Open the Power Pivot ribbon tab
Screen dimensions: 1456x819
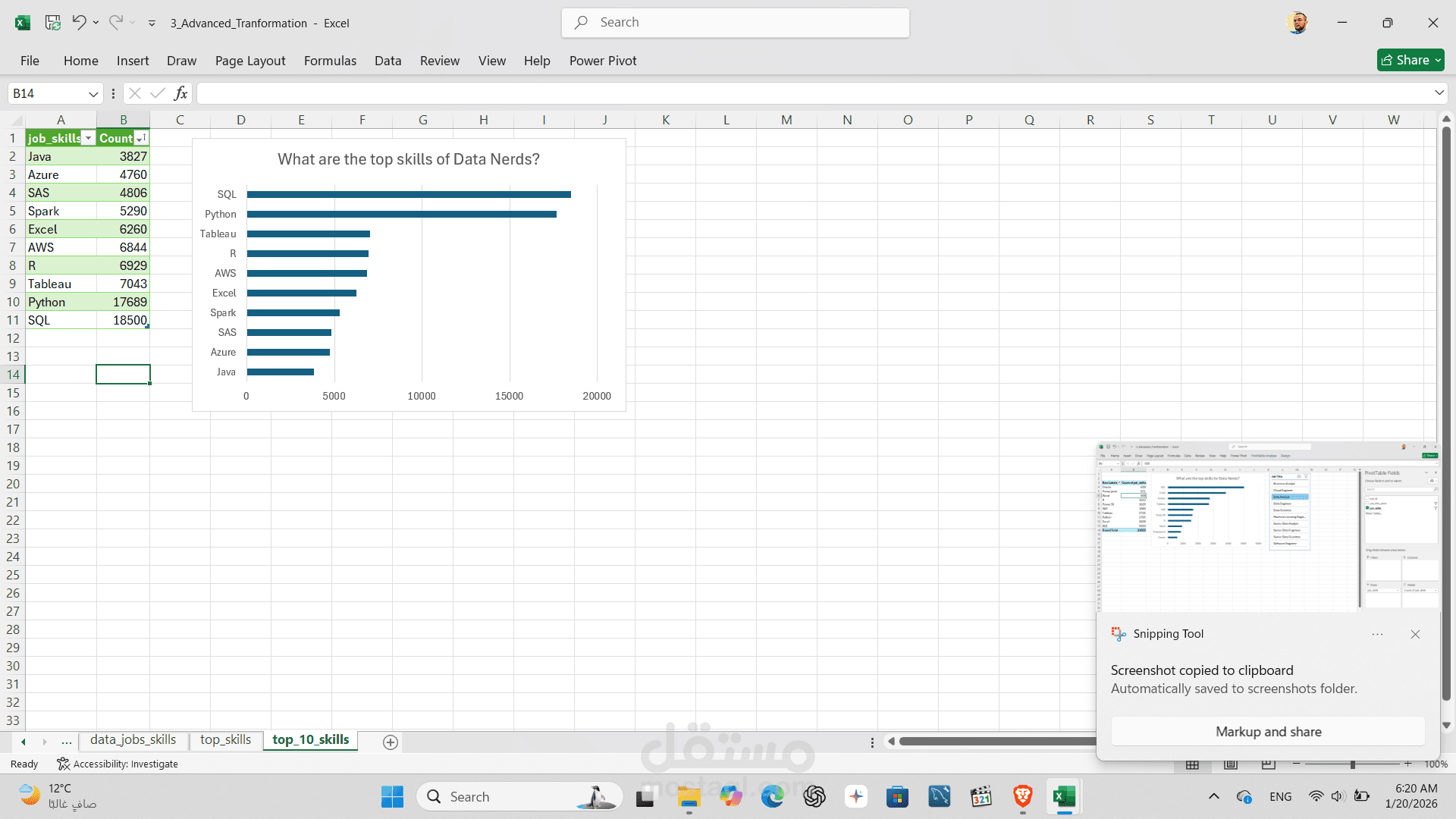[x=603, y=61]
